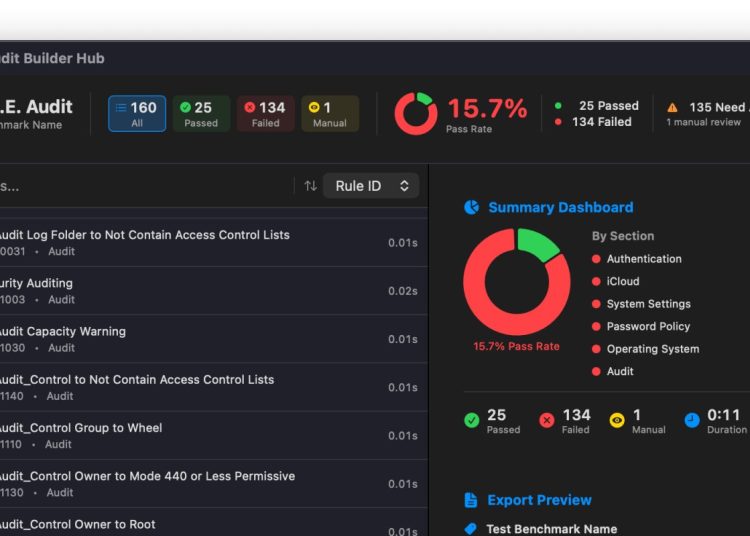Toggle the 134 Failed filter
The height and width of the screenshot is (536, 750).
coord(265,114)
